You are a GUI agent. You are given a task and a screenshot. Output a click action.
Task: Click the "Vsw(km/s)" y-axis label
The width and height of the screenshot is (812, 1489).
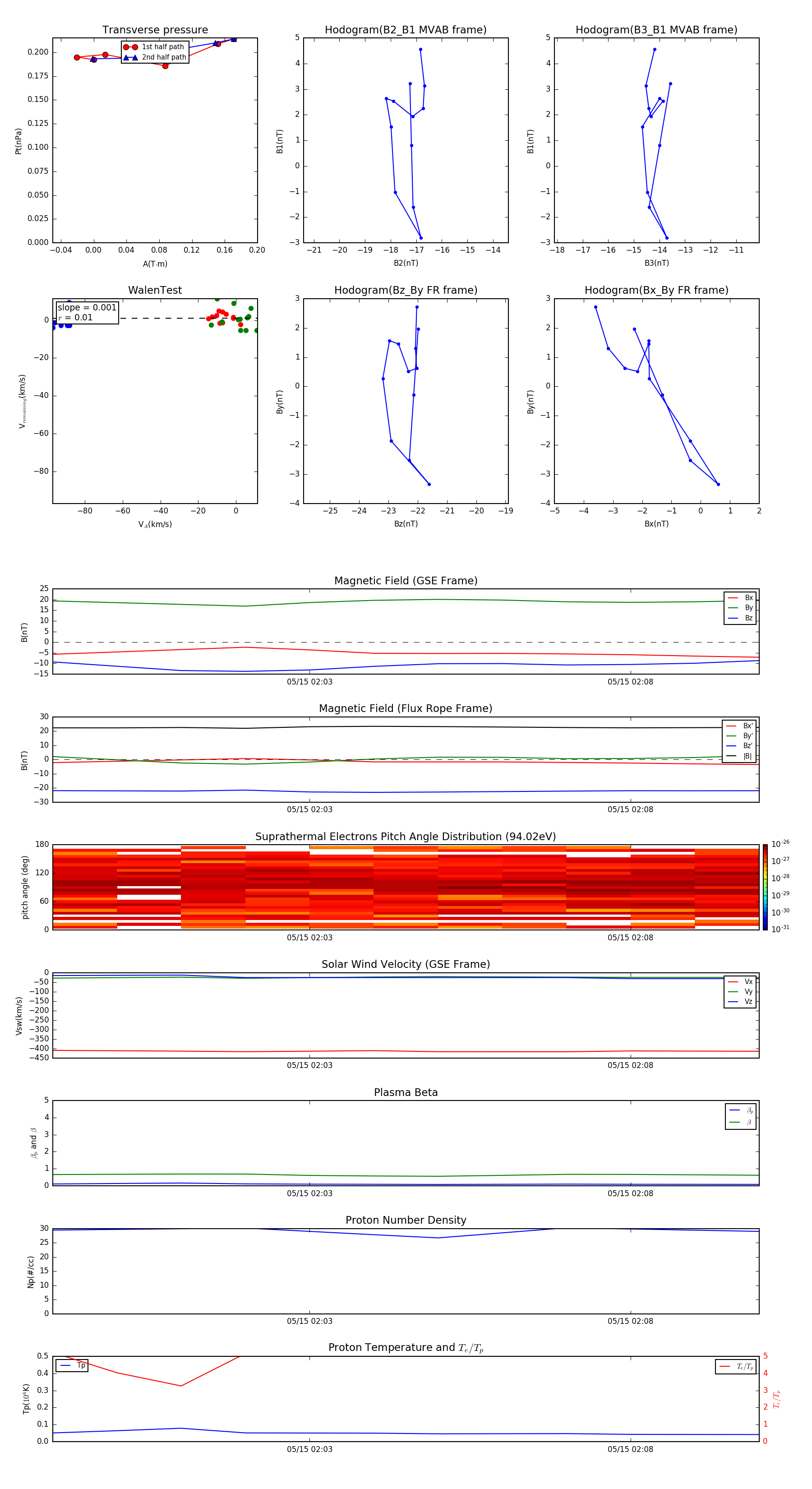(19, 1016)
